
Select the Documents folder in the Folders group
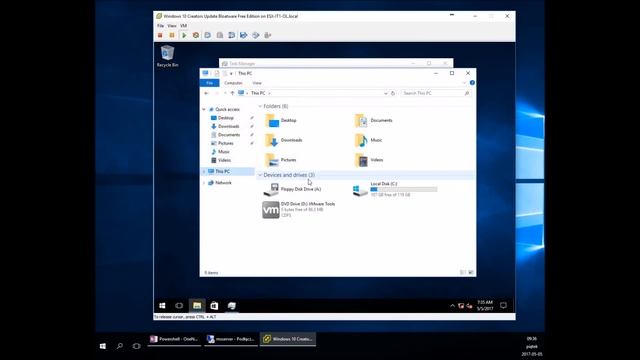[373, 120]
